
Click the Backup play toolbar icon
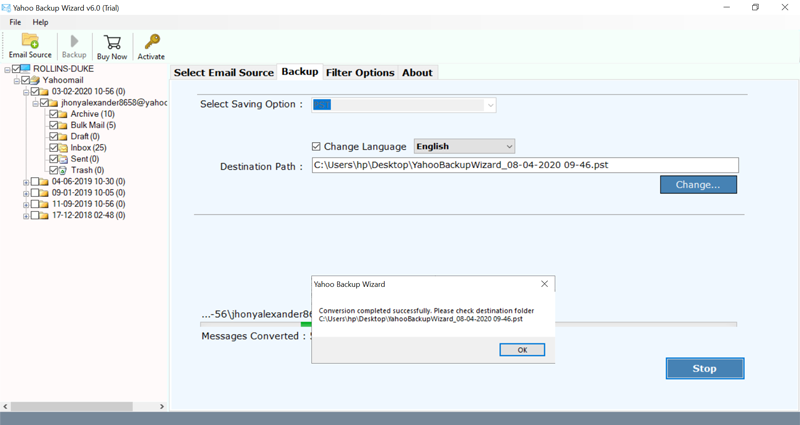(74, 41)
